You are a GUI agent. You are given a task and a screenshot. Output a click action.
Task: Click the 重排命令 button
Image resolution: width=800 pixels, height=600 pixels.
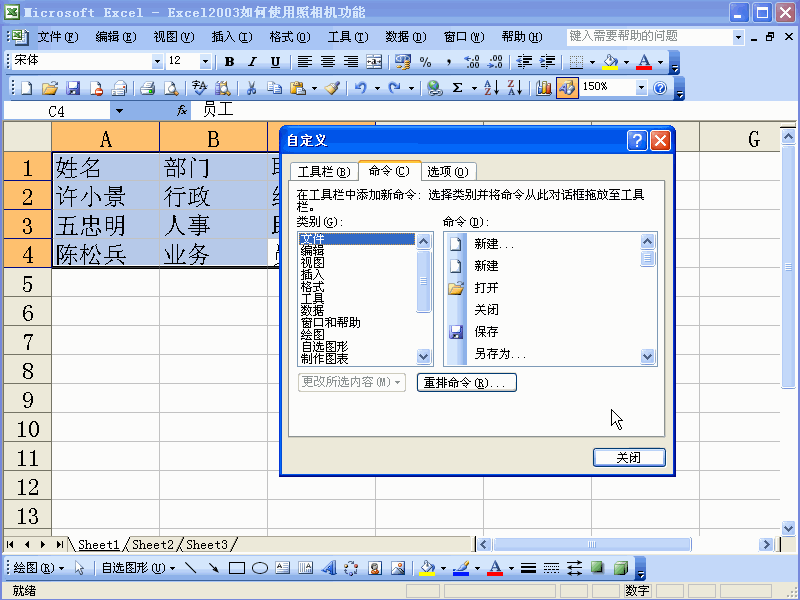click(x=466, y=382)
